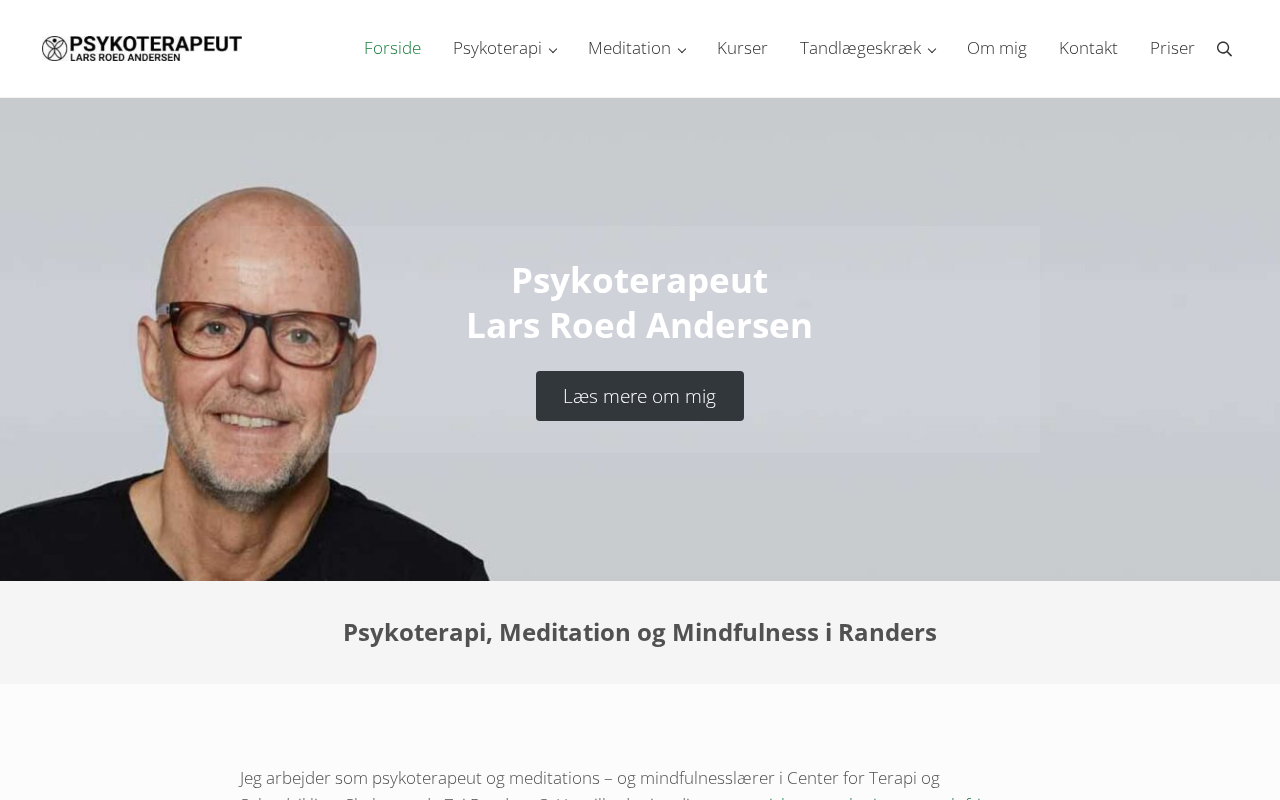1280x800 pixels.
Task: Open the search magnifier icon
Action: click(x=1224, y=49)
